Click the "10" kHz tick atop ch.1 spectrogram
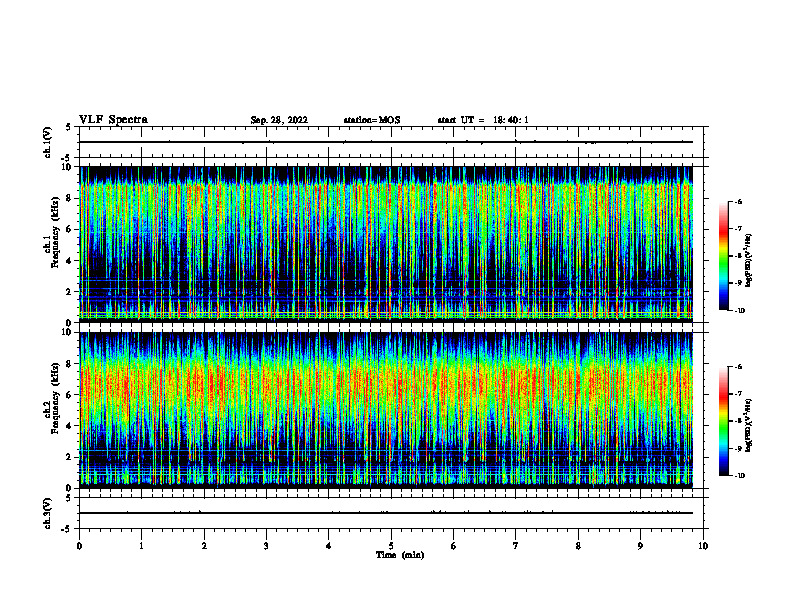 [68, 167]
